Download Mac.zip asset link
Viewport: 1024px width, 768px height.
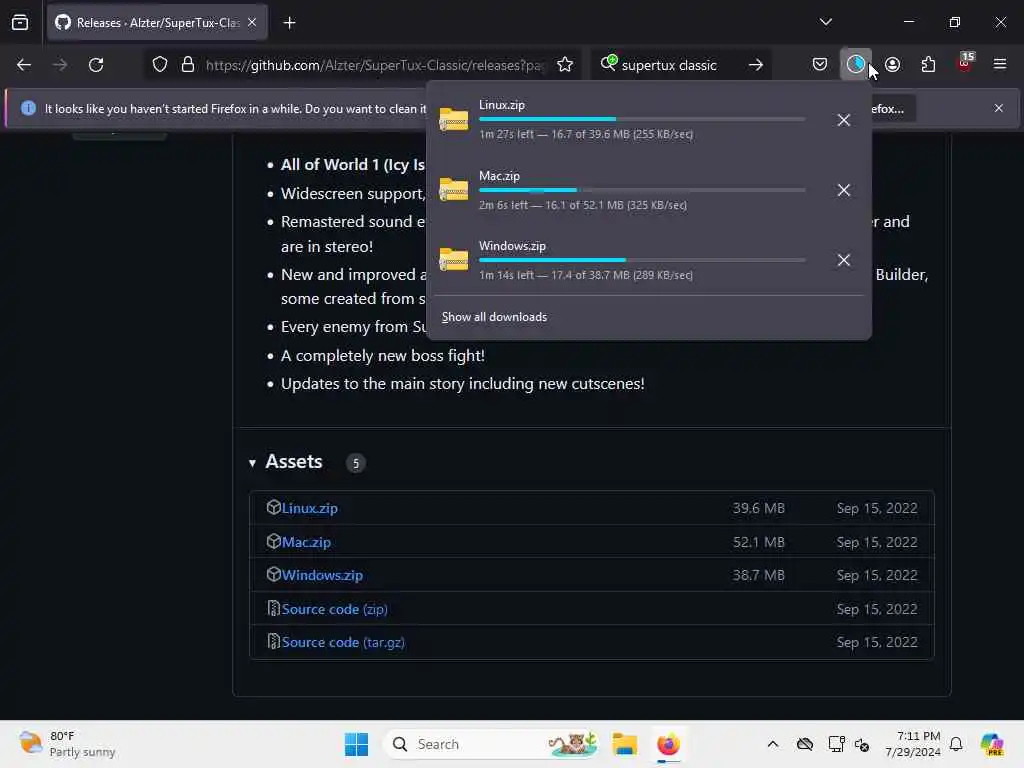point(306,542)
